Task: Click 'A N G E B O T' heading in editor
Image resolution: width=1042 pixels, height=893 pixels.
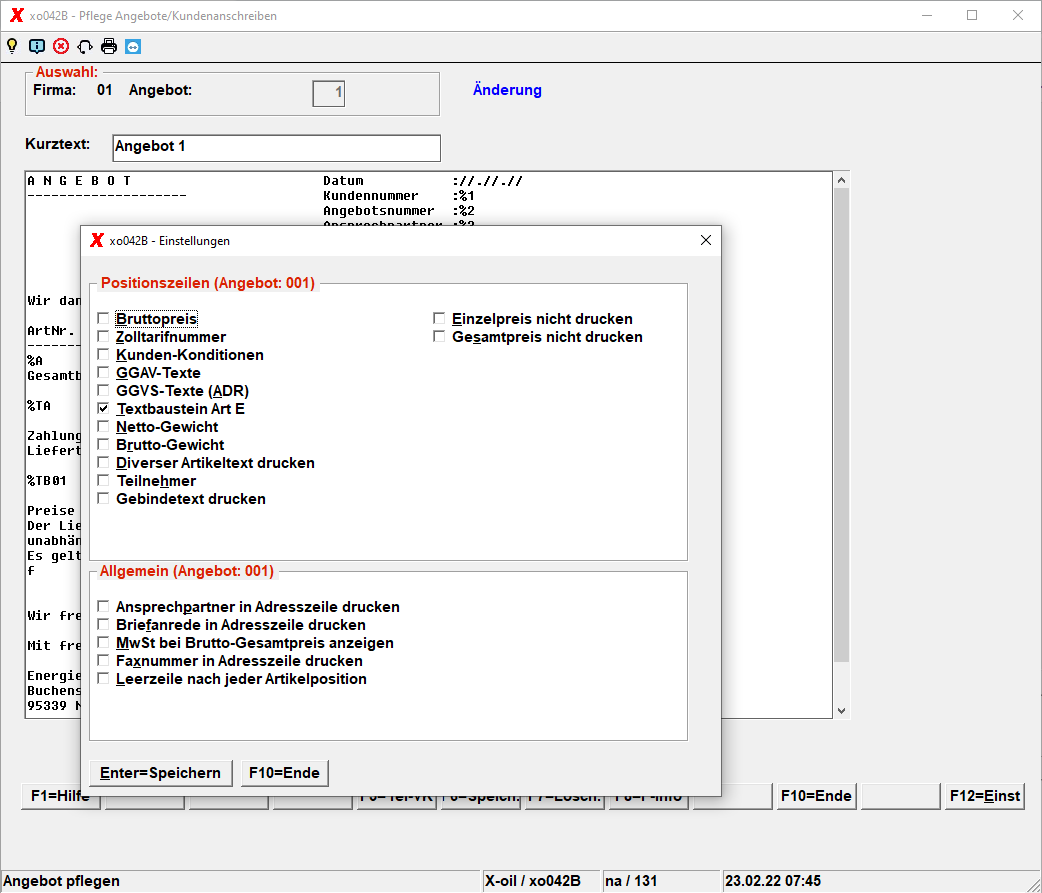Action: 79,181
